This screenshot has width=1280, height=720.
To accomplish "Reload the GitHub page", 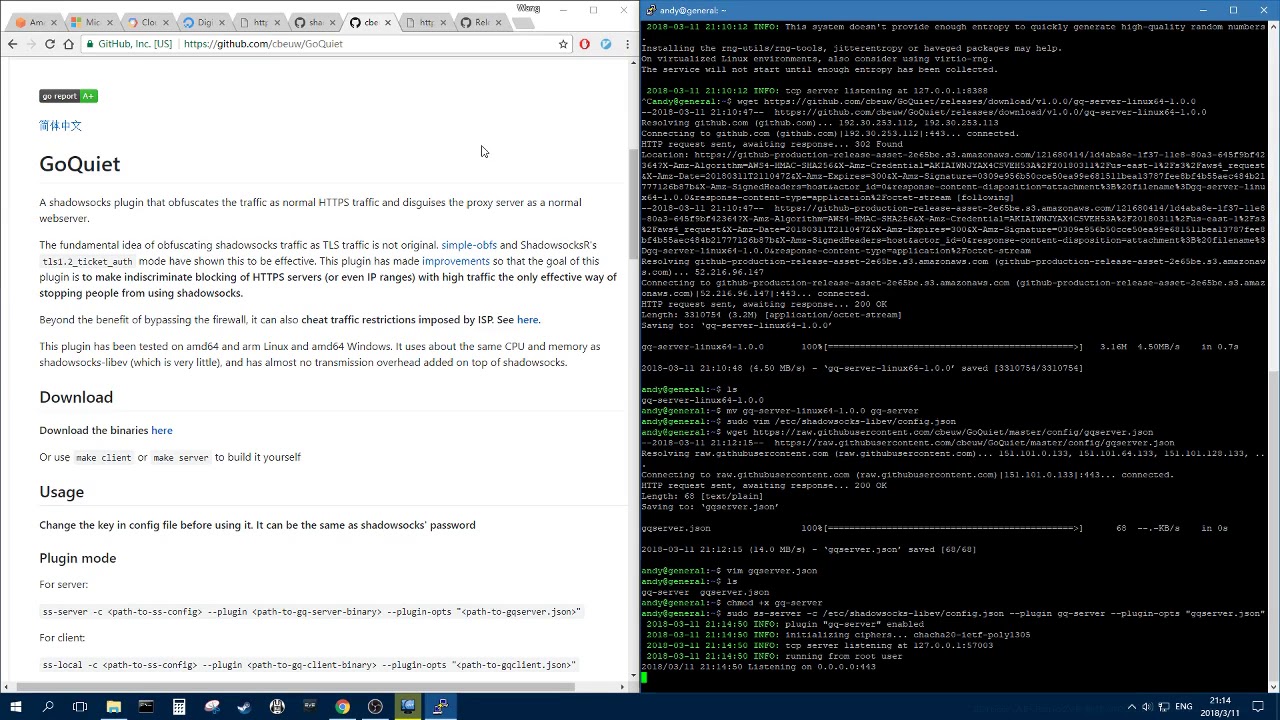I will (x=50, y=44).
